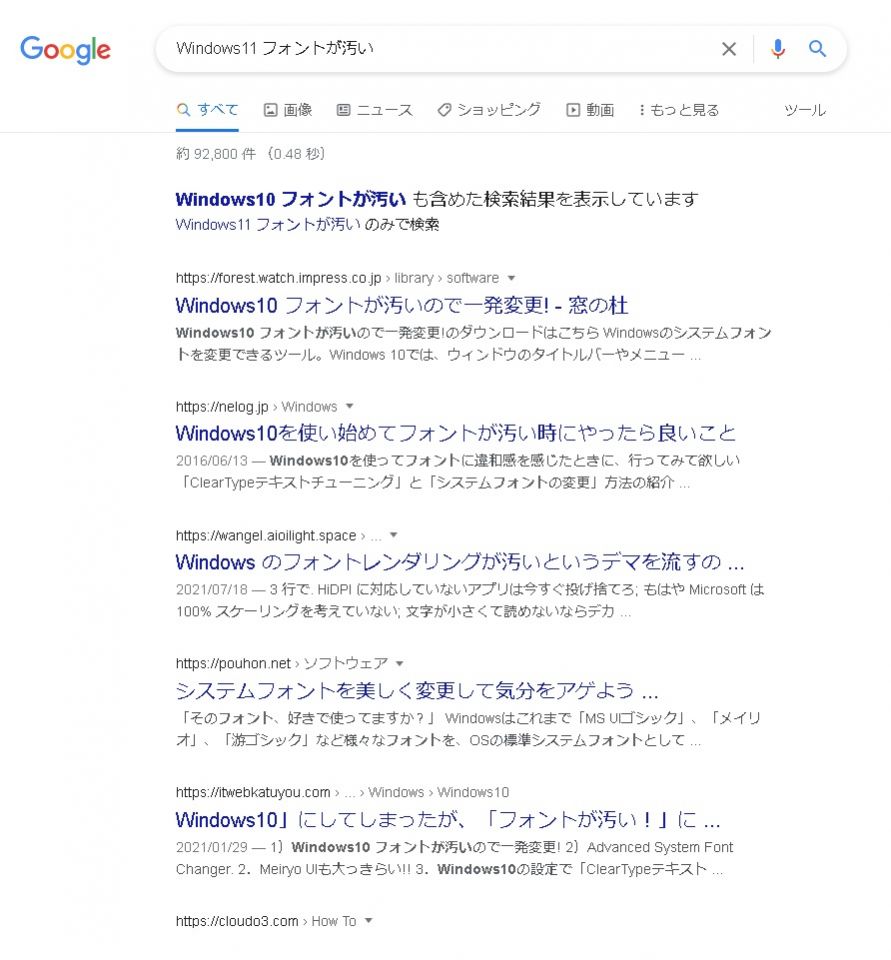Click the Google logo
Viewport: 891px width, 960px height.
tap(65, 50)
